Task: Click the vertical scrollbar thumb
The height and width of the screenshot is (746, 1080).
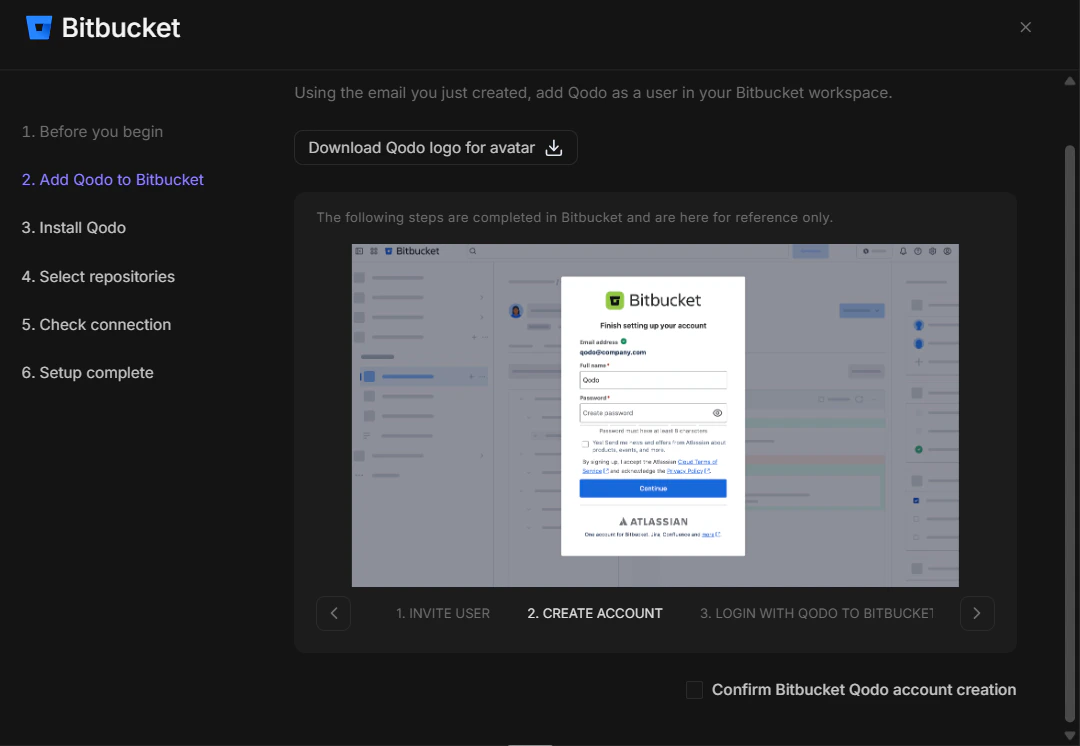Action: pos(1070,434)
